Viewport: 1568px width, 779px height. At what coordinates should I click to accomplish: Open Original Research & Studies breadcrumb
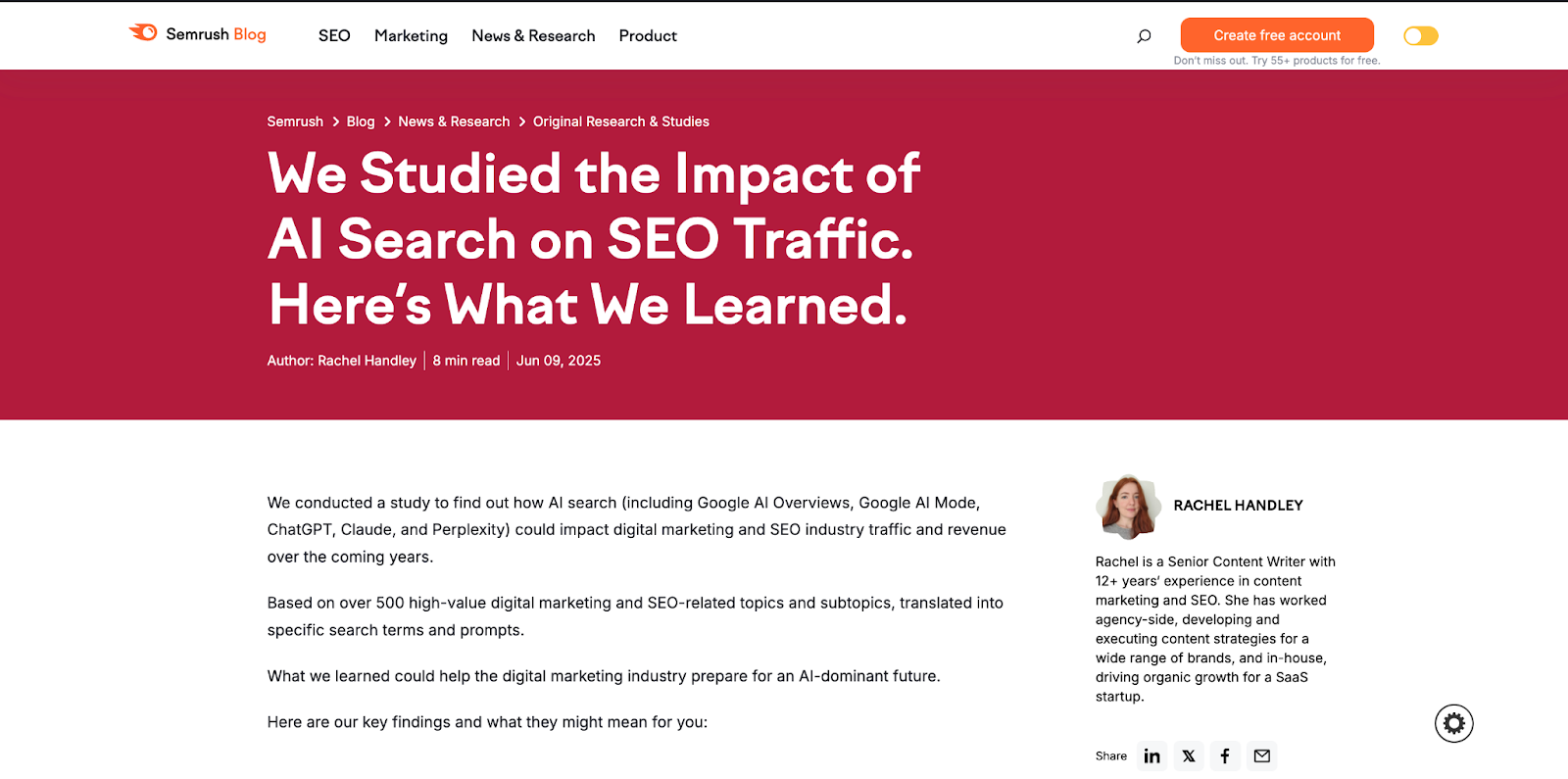[x=621, y=122]
